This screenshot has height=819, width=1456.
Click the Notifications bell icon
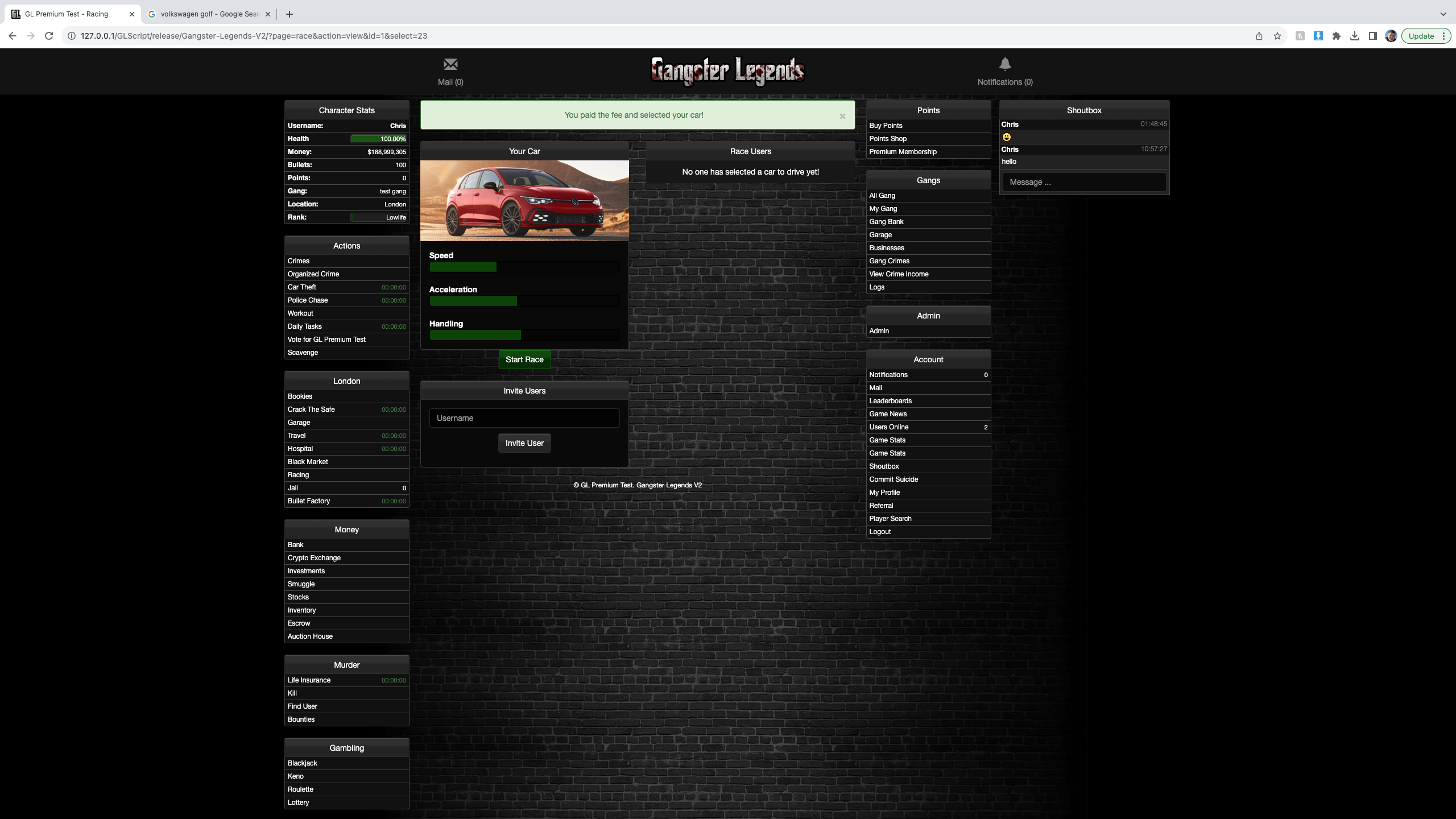[x=1005, y=64]
